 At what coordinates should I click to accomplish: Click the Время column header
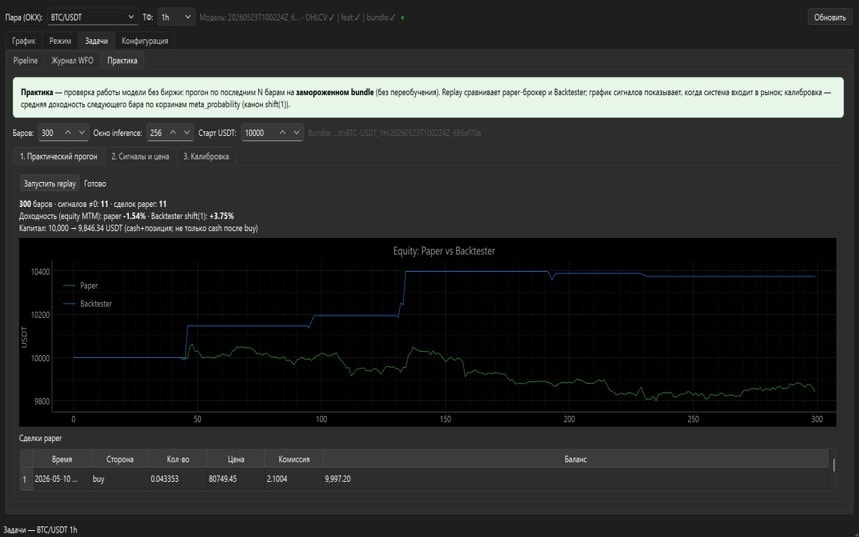click(62, 459)
